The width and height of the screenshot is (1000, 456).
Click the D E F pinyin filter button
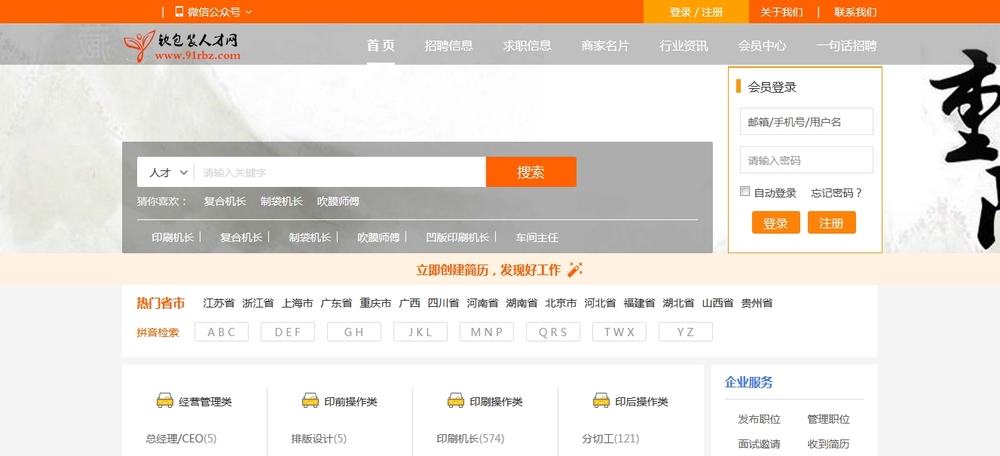(288, 332)
